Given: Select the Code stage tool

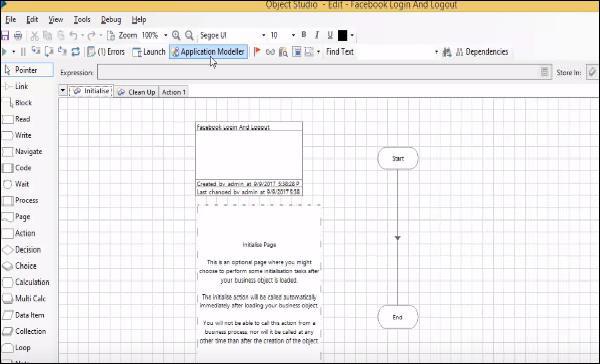Looking at the screenshot, I should point(17,168).
